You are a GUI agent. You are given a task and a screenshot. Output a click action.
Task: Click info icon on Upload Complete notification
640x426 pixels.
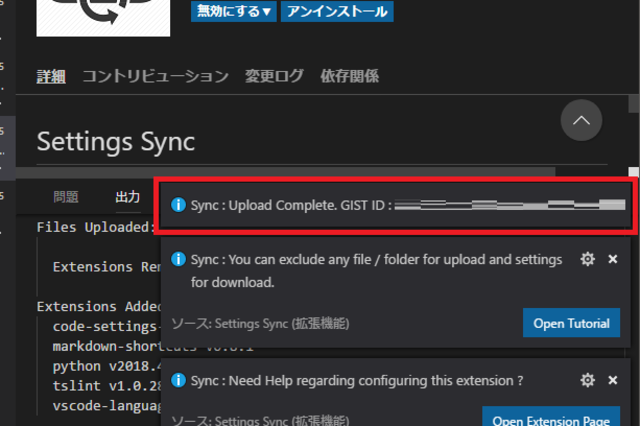point(178,204)
